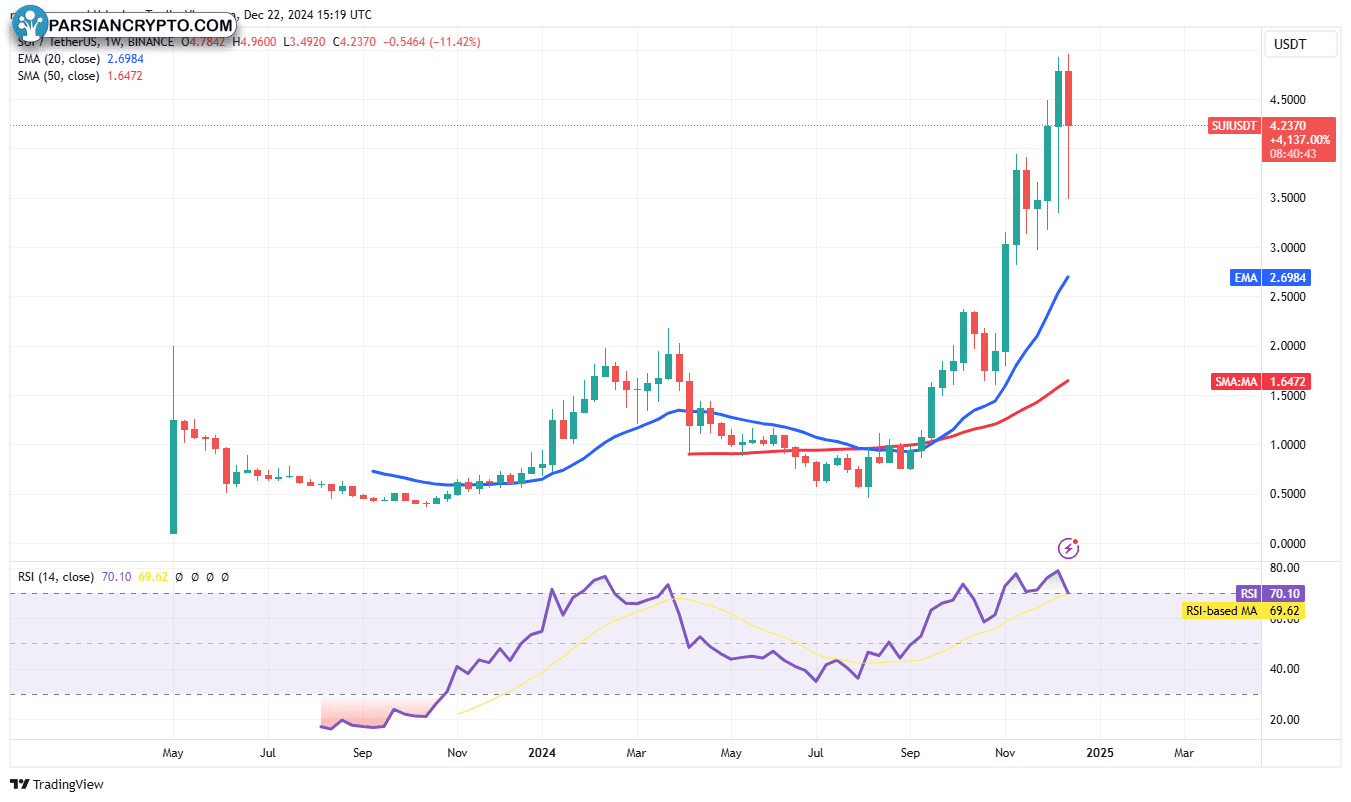Image resolution: width=1351 pixels, height=802 pixels.
Task: Click the 0.0000 price axis value
Action: [1287, 544]
